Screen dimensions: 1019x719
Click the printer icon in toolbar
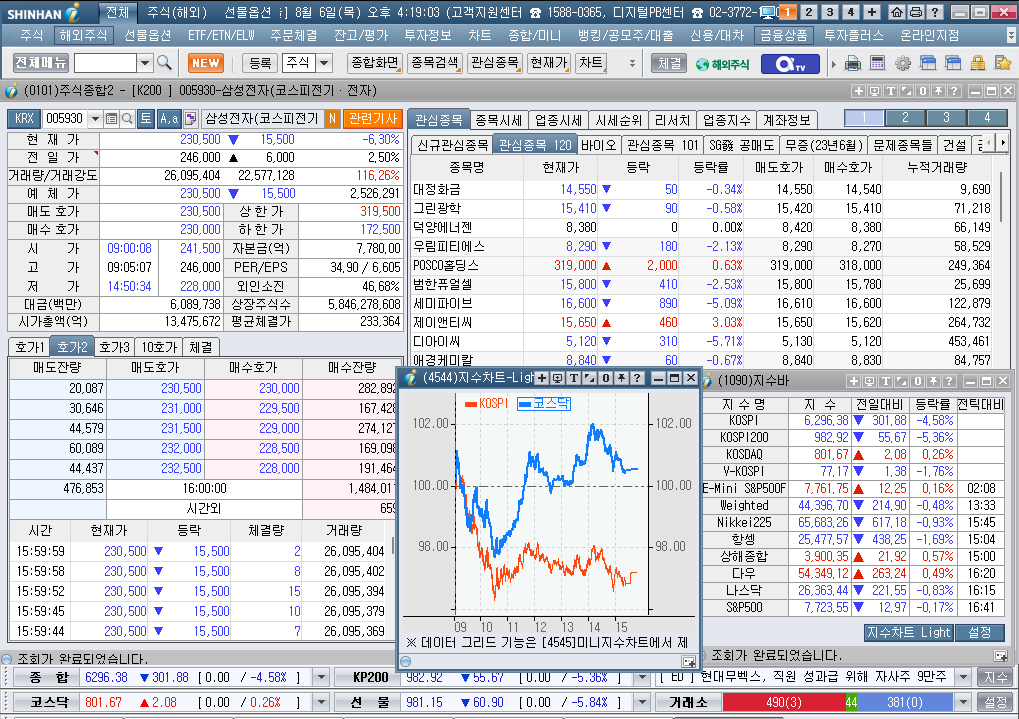pyautogui.click(x=853, y=64)
